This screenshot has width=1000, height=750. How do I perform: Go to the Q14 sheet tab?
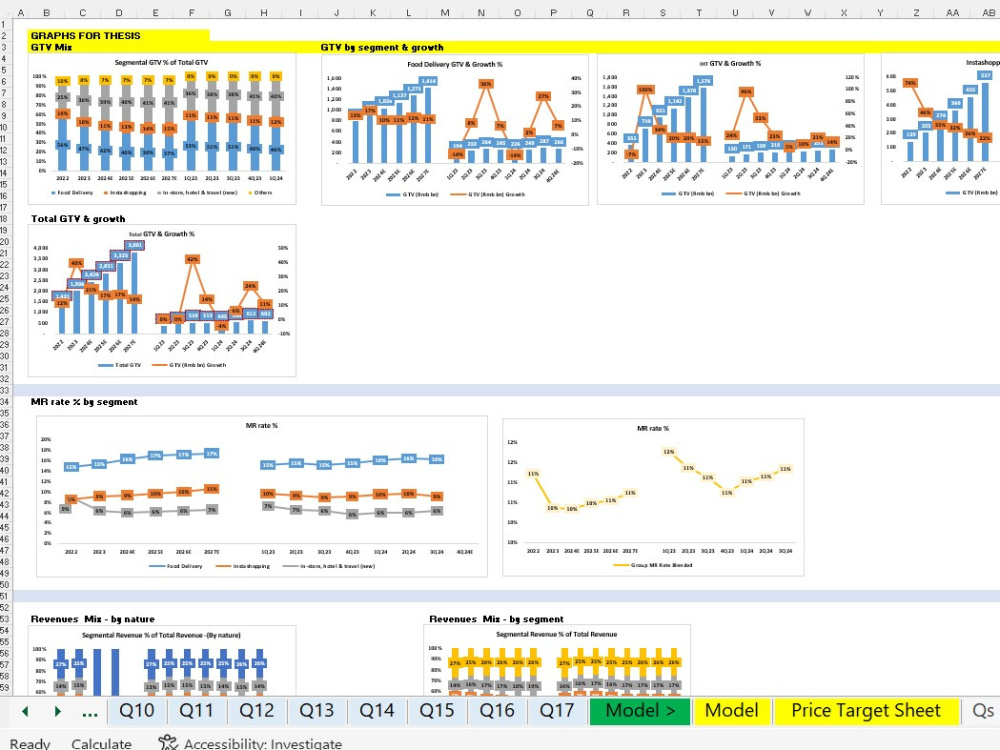click(376, 710)
